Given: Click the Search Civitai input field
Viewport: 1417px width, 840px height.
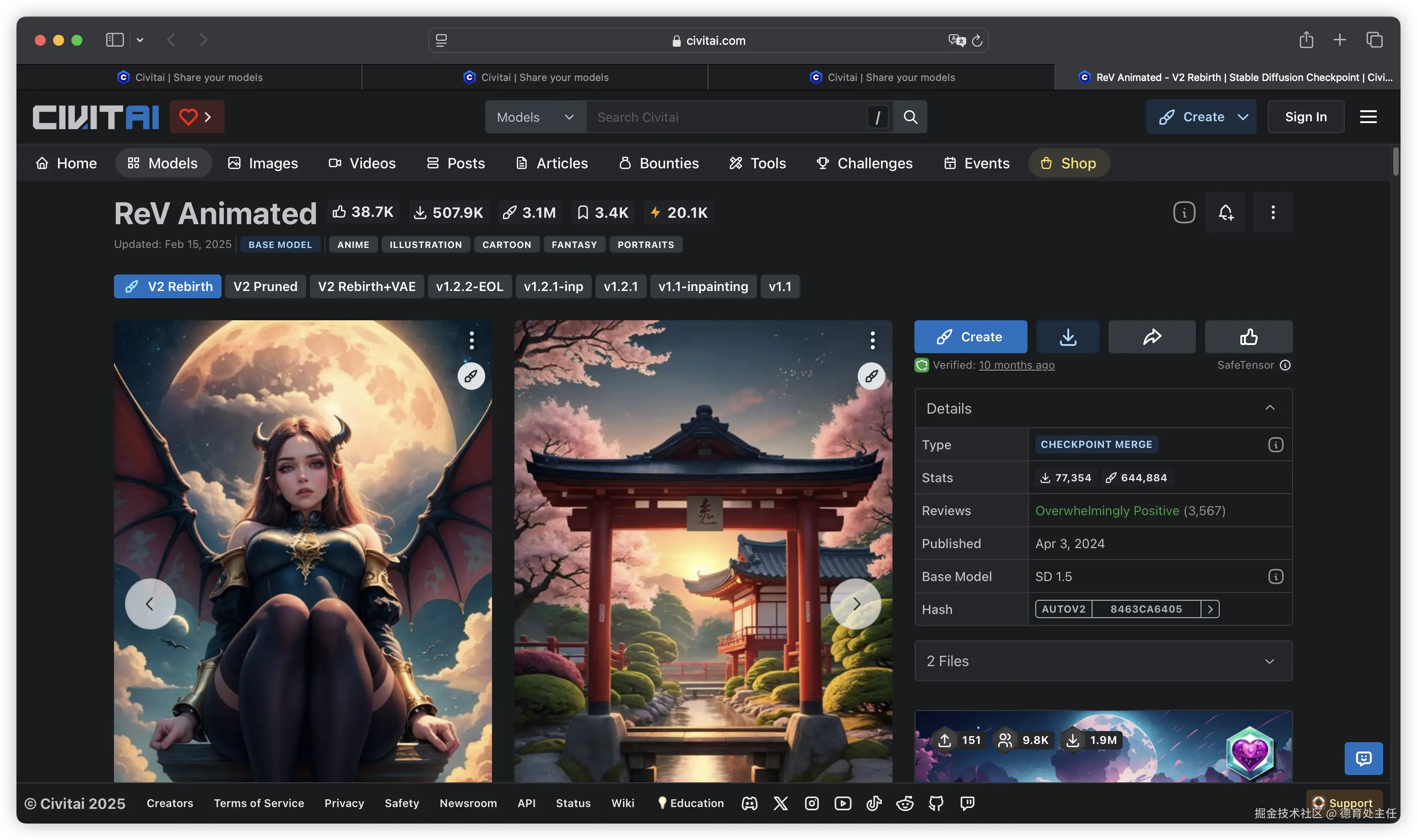Looking at the screenshot, I should (725, 117).
